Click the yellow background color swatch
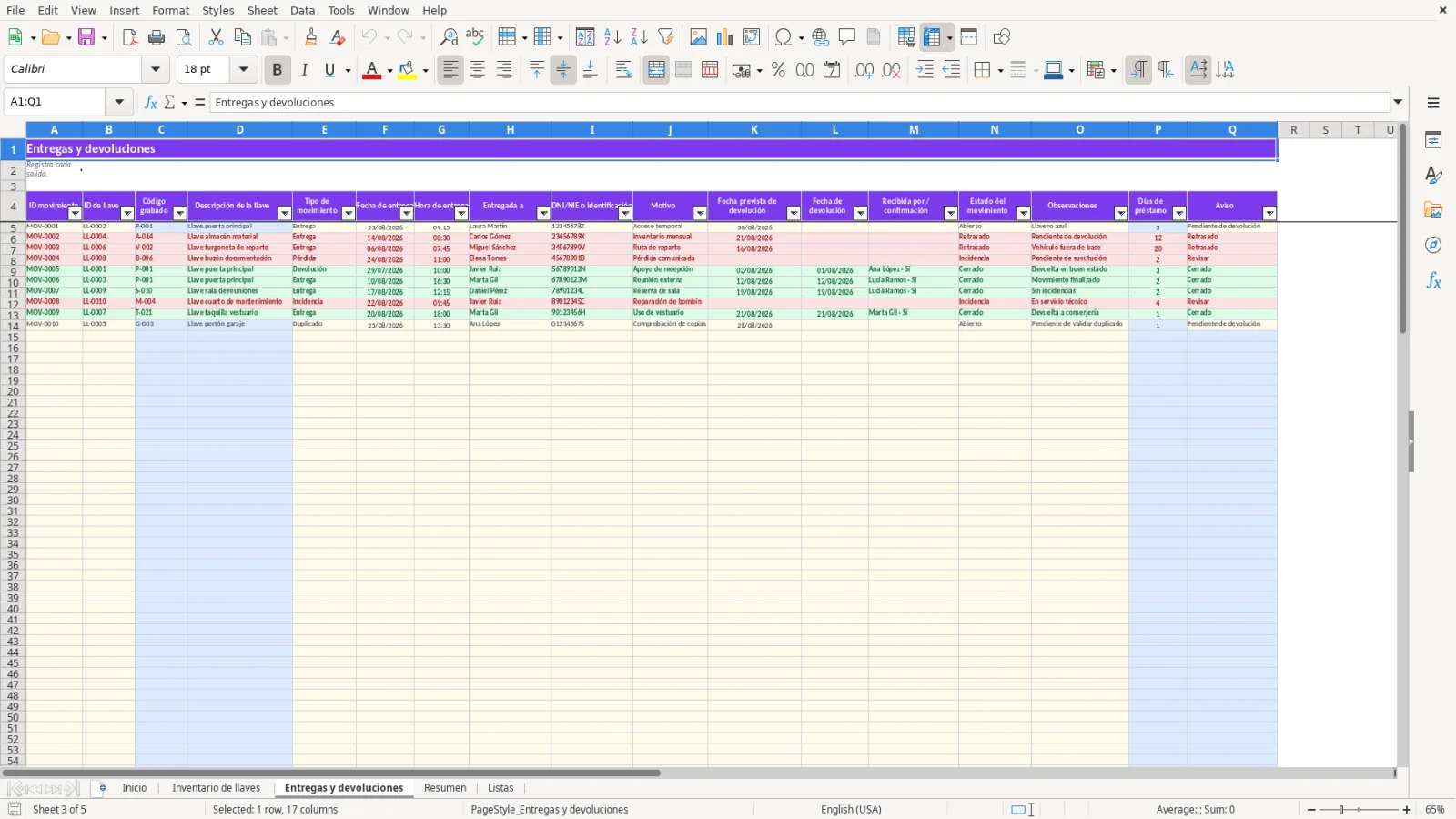 coord(407,70)
